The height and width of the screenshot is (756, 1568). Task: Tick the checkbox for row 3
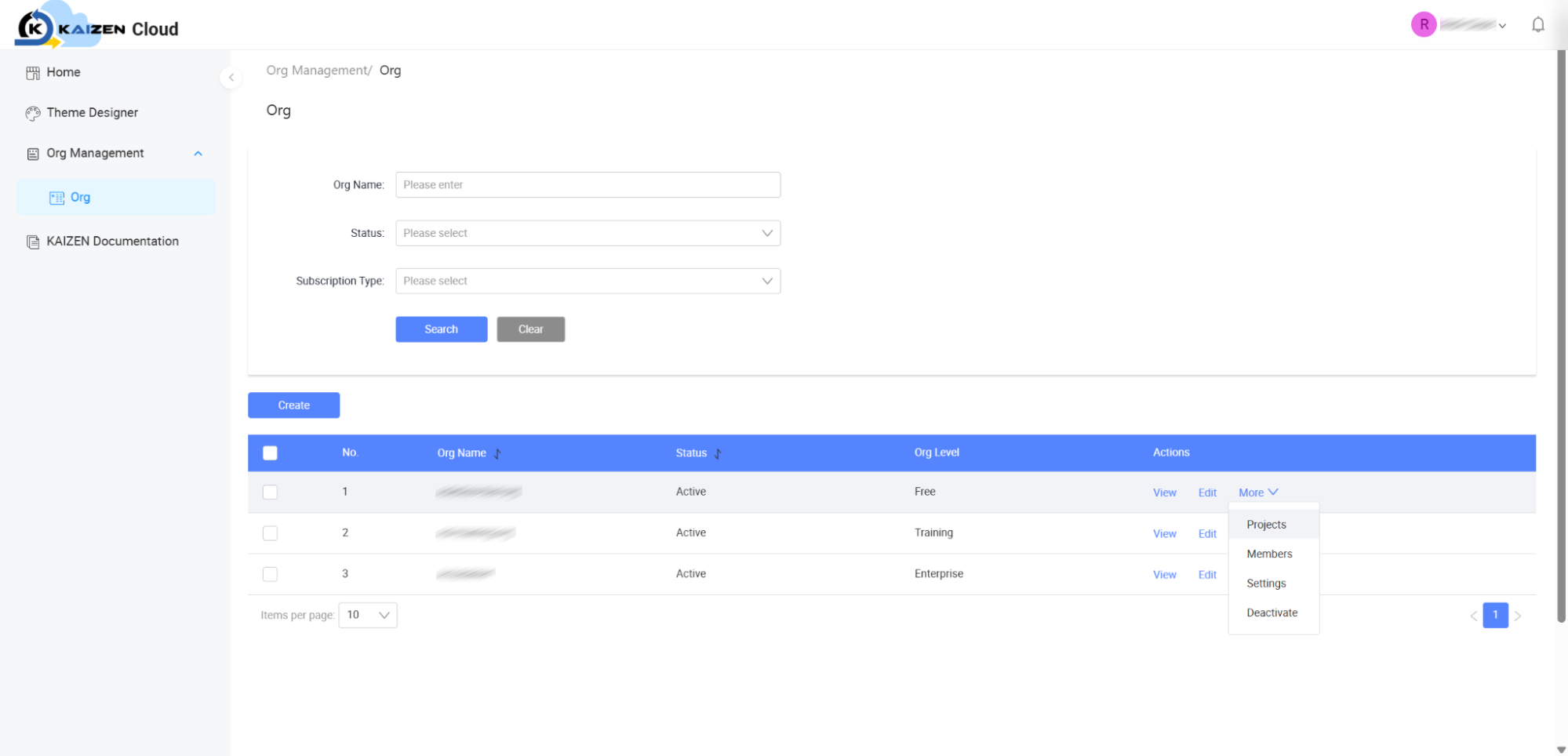click(270, 574)
